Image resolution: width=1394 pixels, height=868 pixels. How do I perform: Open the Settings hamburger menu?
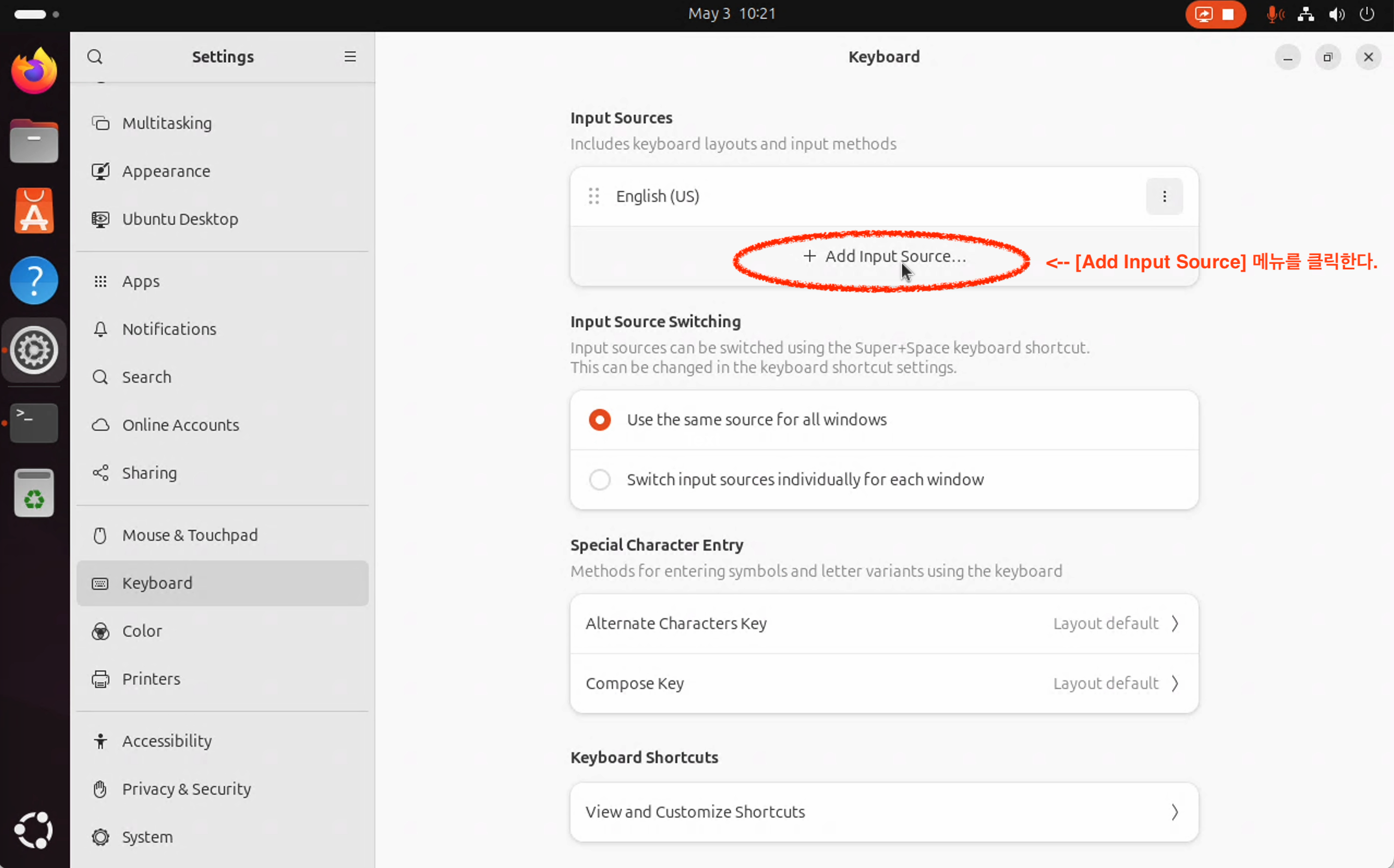pyautogui.click(x=350, y=57)
